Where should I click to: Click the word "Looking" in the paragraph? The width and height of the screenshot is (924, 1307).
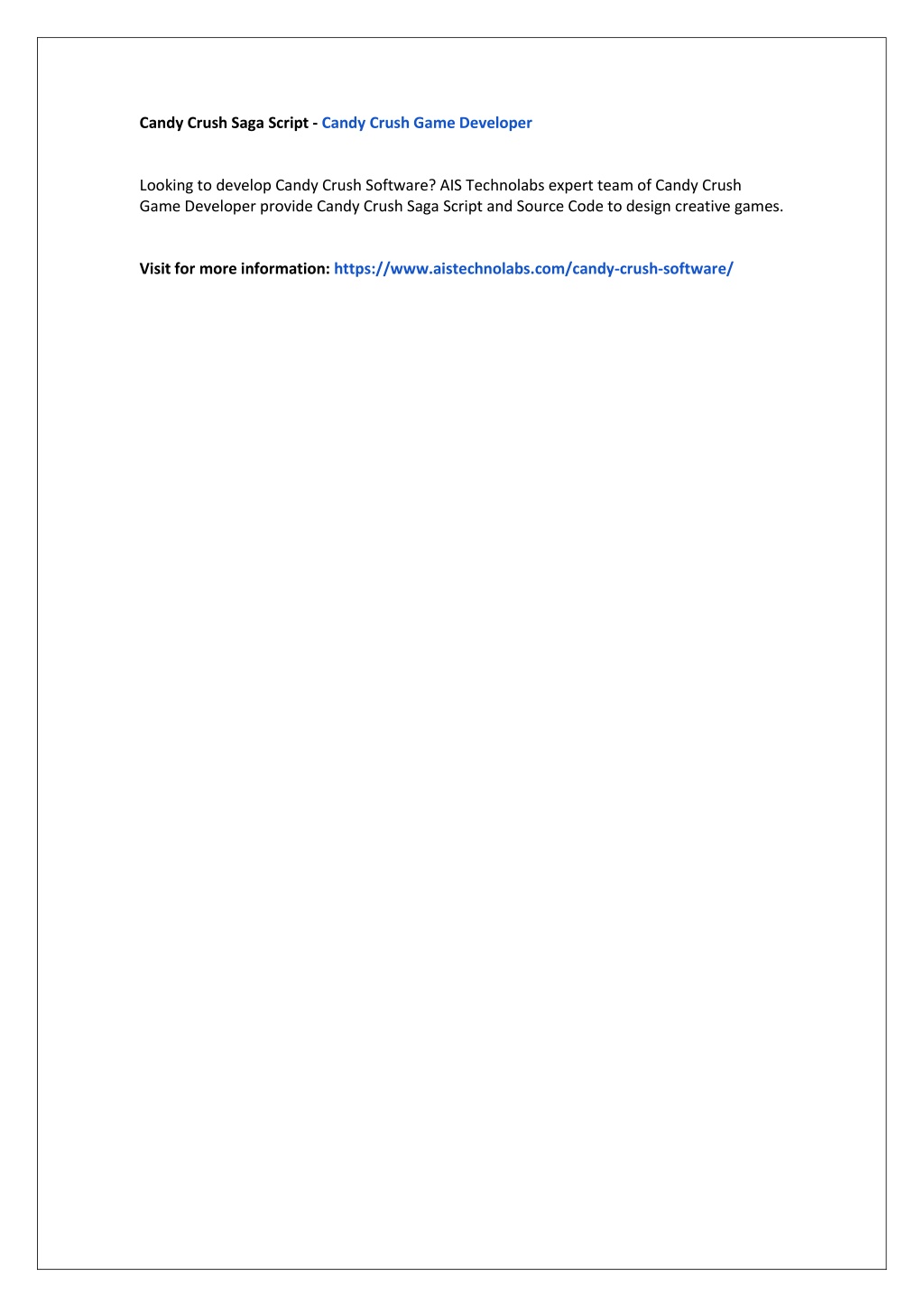pos(166,186)
